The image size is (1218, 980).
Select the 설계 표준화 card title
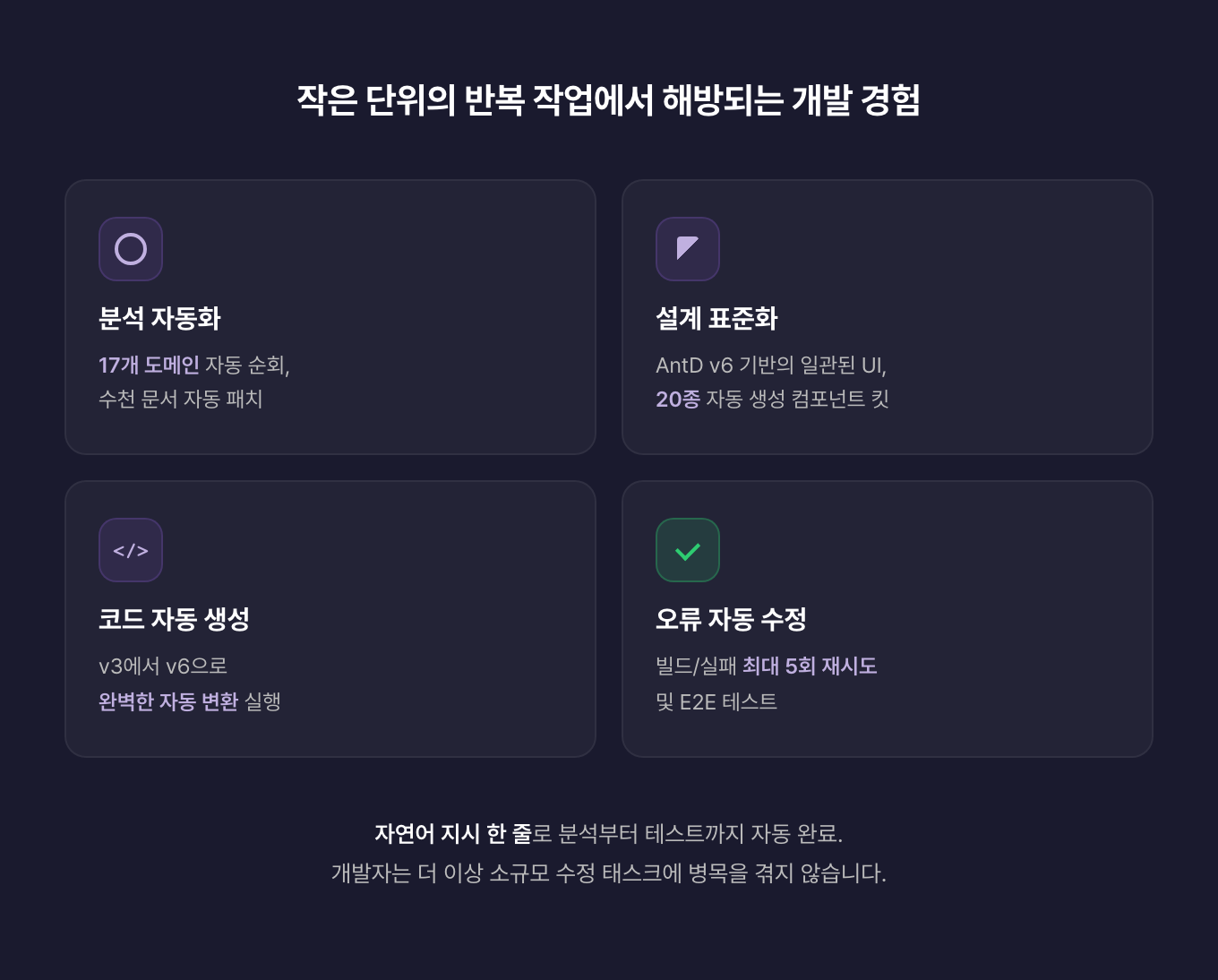tap(716, 318)
